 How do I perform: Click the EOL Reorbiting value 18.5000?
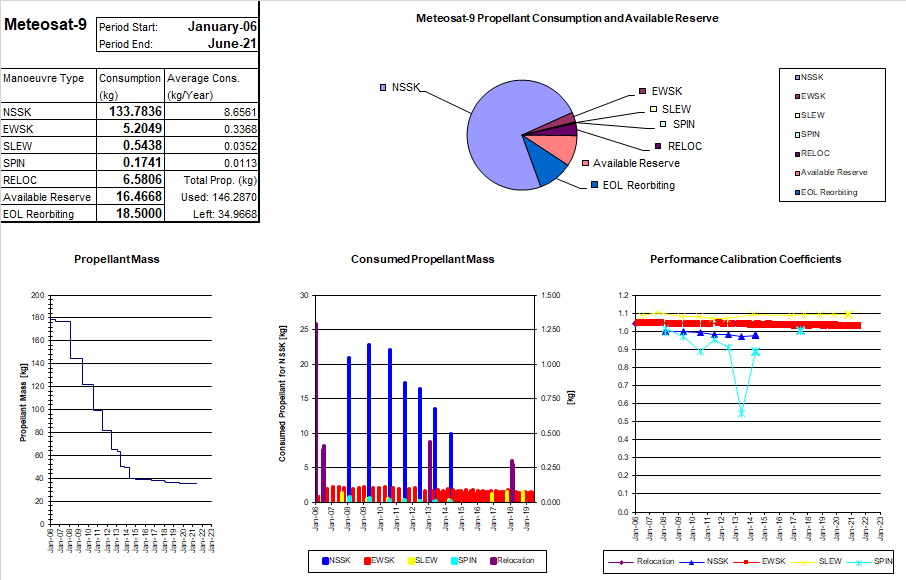click(x=139, y=213)
